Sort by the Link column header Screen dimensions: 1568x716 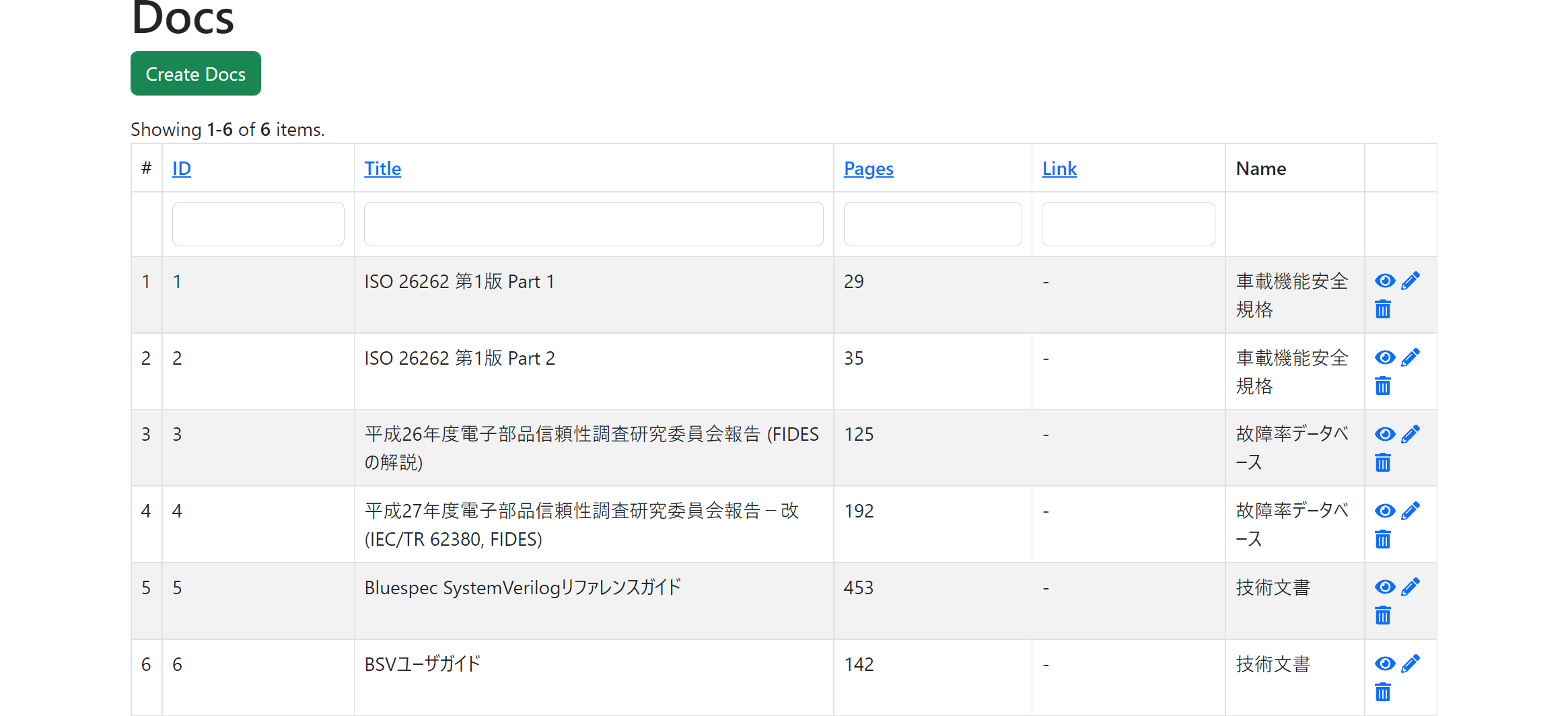(1059, 168)
